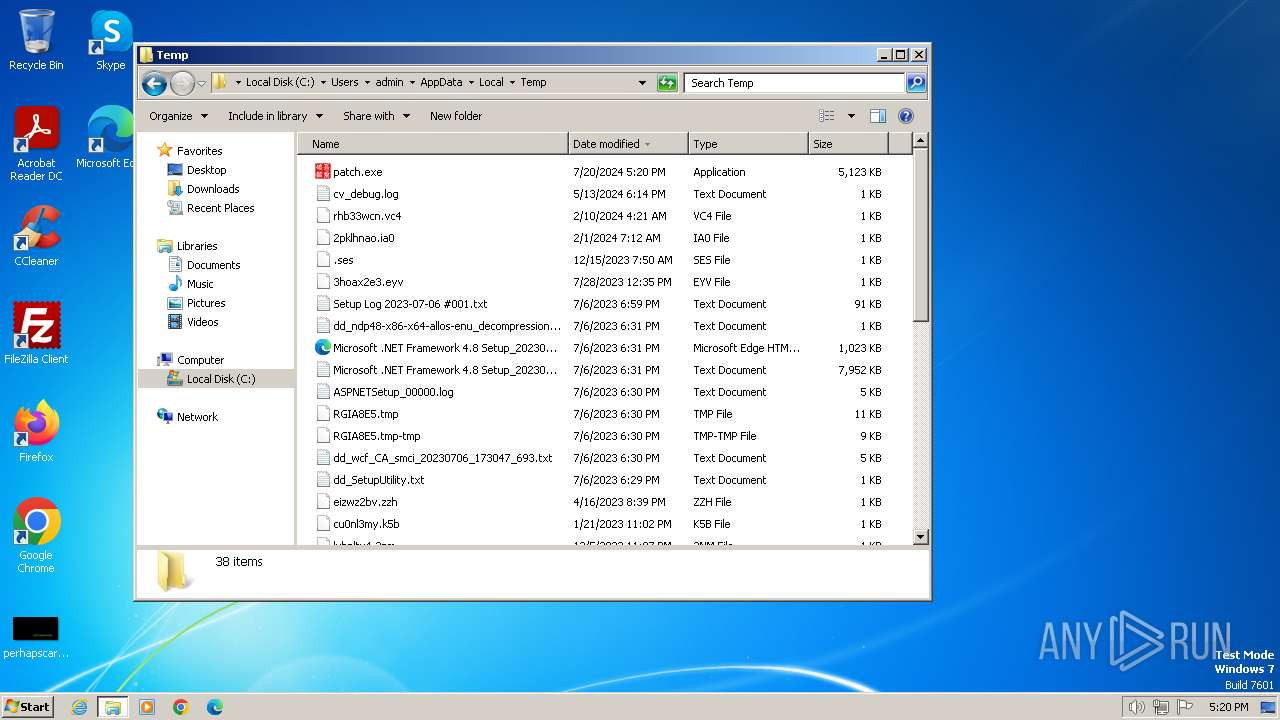1280x720 pixels.
Task: Refresh the Temp folder view
Action: [667, 83]
